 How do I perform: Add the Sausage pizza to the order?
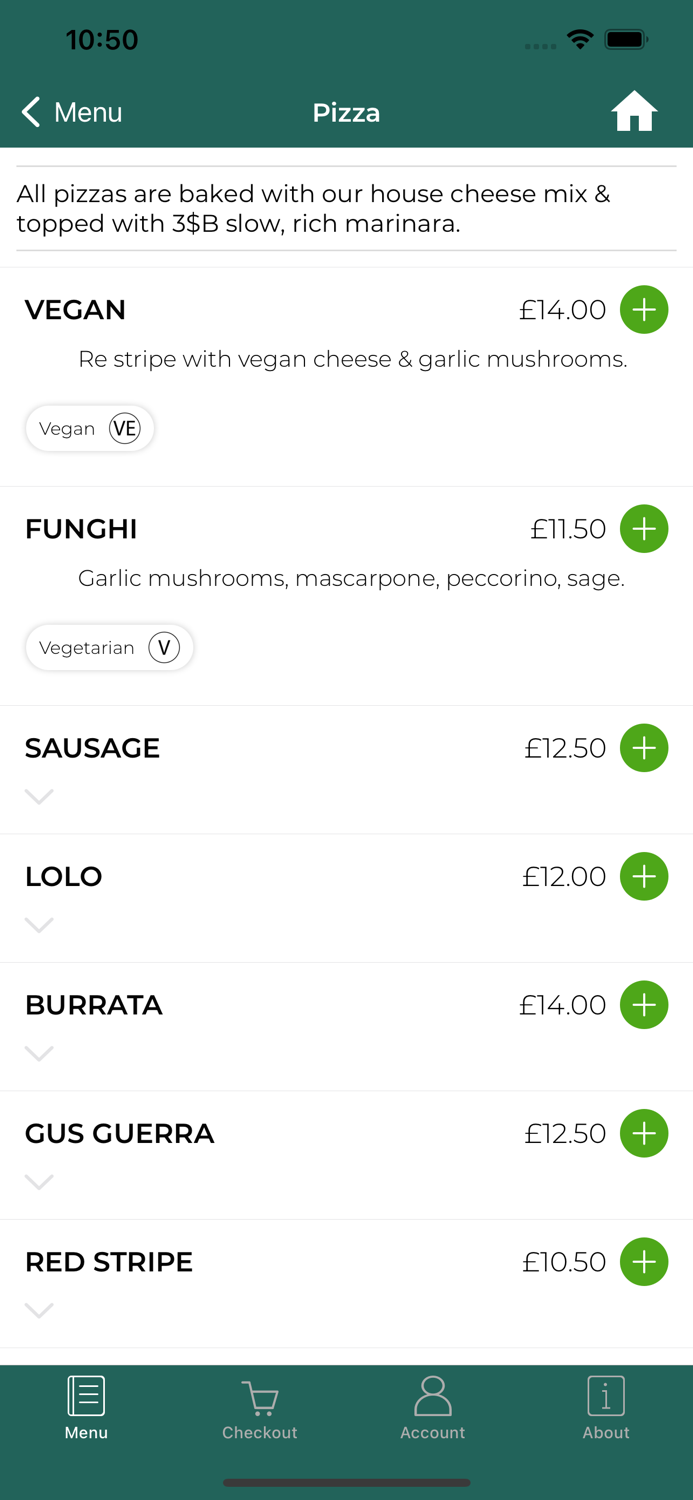pyautogui.click(x=644, y=748)
